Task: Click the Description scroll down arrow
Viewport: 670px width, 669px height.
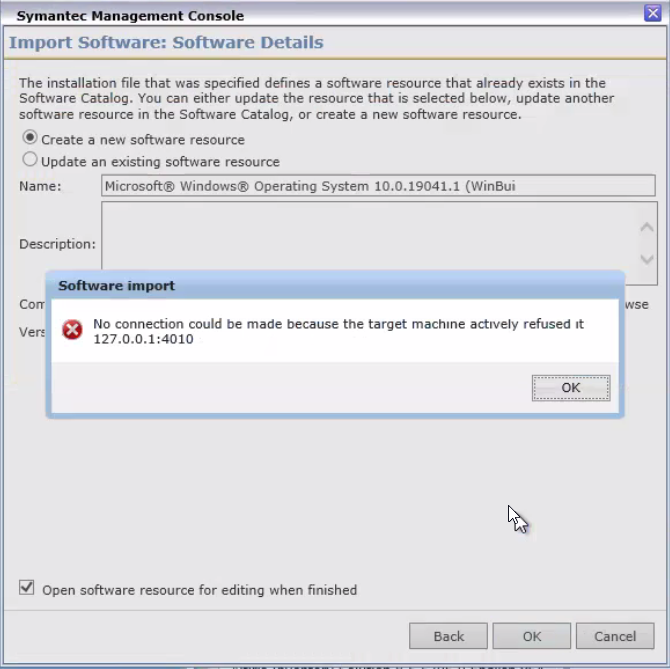Action: pyautogui.click(x=646, y=259)
